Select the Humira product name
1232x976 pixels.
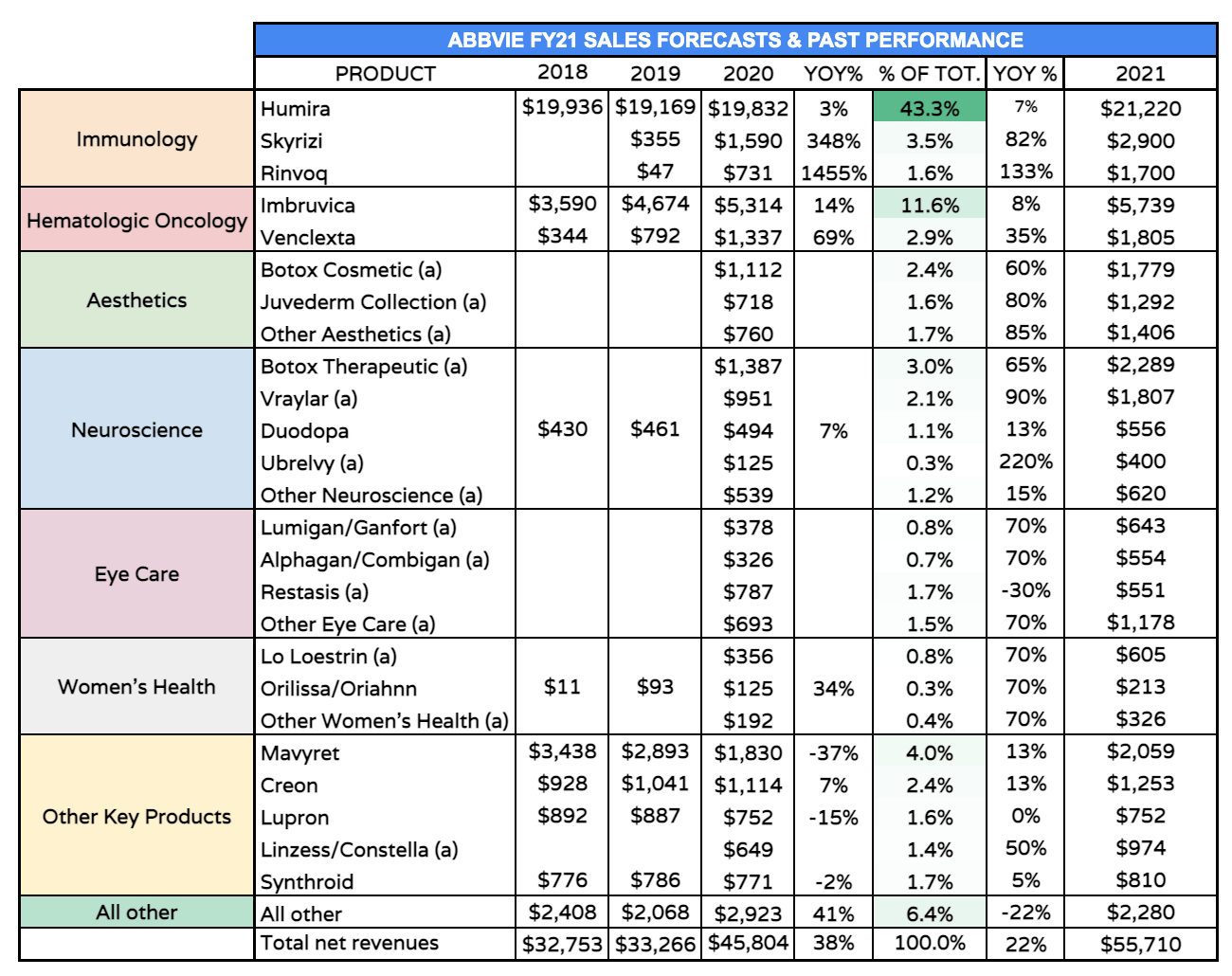click(x=295, y=109)
